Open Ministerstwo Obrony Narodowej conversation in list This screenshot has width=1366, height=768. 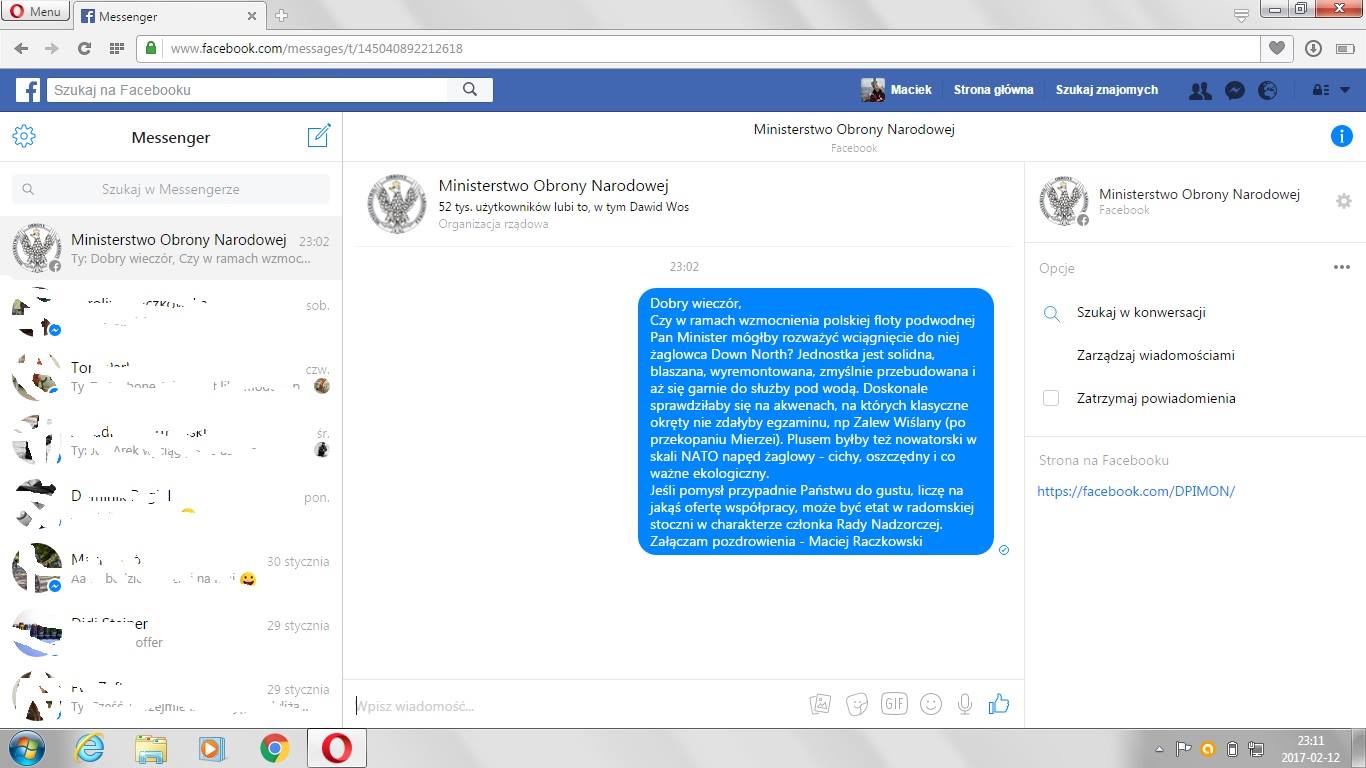pos(170,248)
